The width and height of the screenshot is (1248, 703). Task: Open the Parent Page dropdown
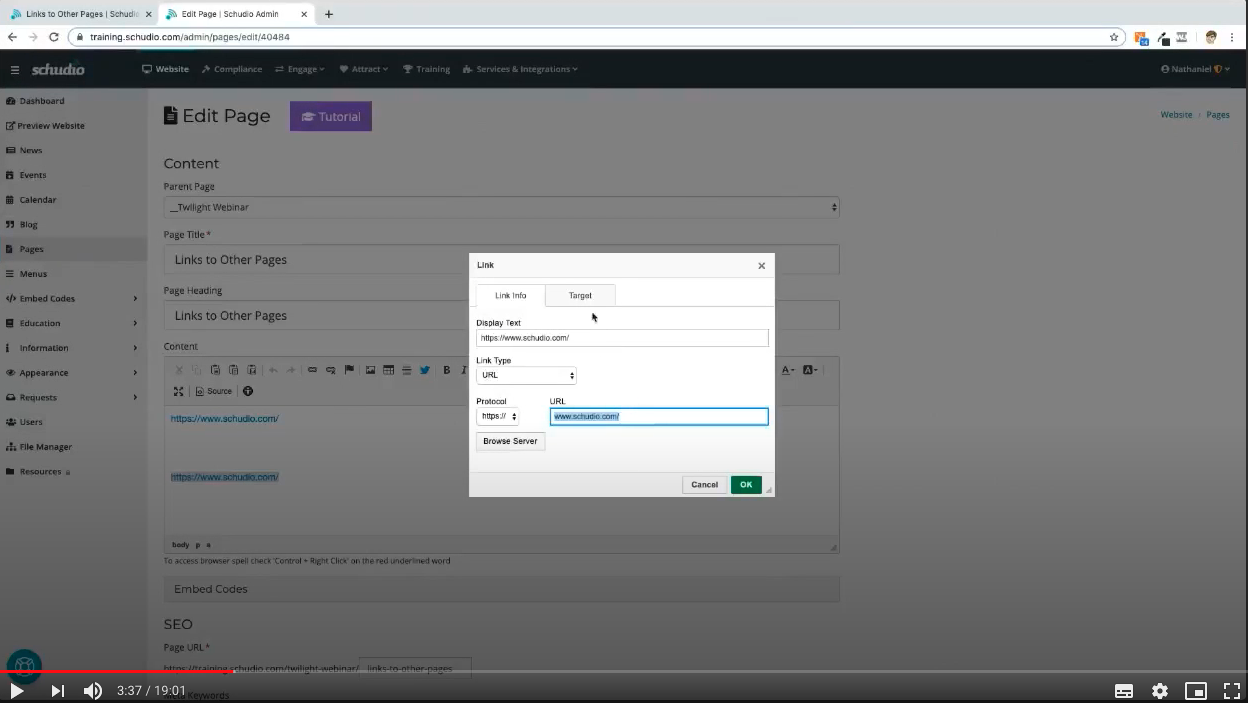pyautogui.click(x=501, y=207)
